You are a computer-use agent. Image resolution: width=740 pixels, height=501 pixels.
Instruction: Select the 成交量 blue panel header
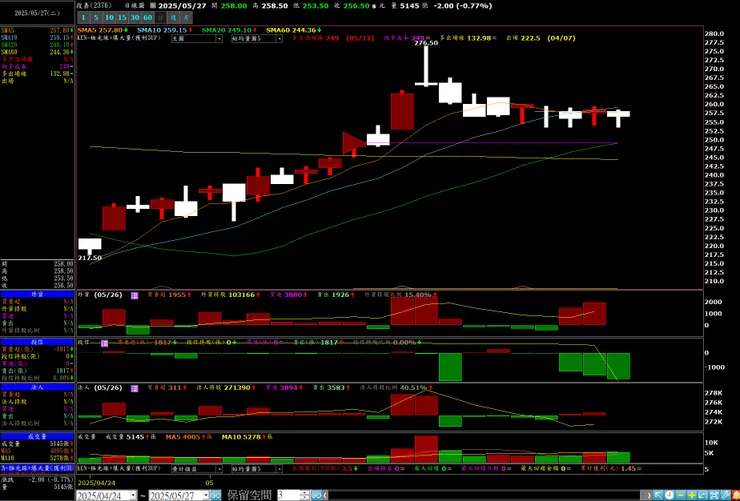pos(37,437)
